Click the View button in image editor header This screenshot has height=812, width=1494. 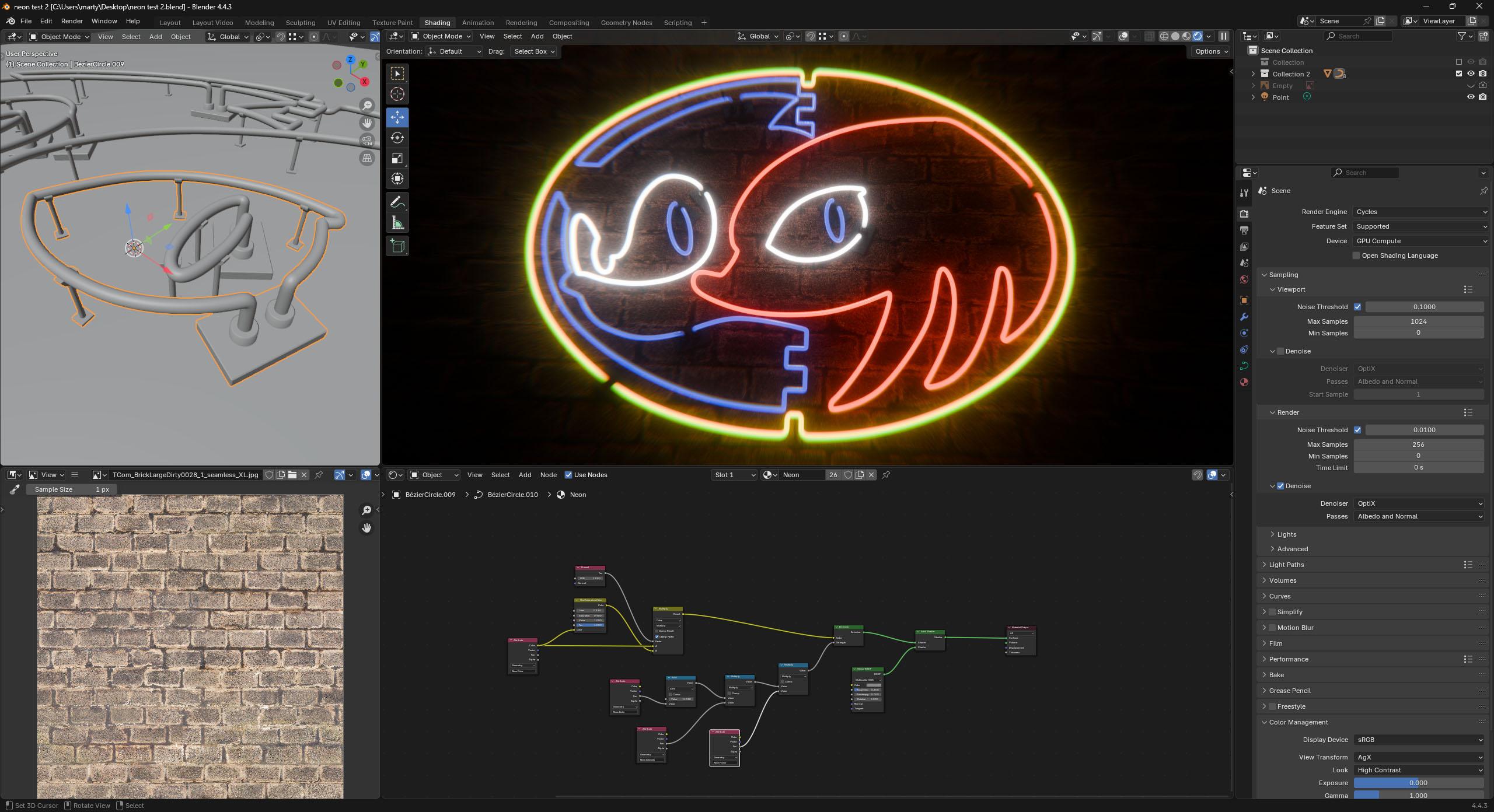(47, 475)
